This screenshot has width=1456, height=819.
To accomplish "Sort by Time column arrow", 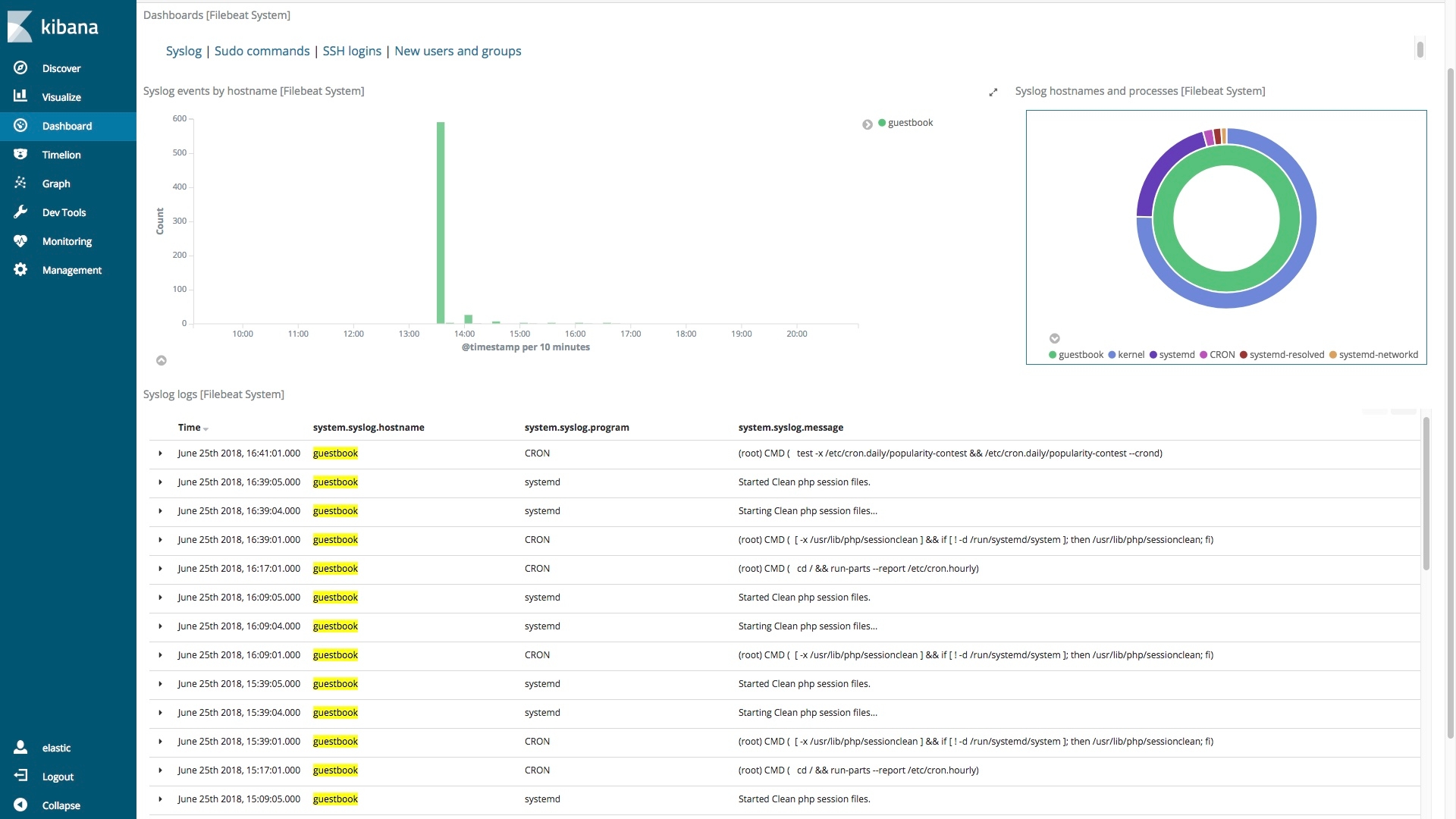I will click(206, 429).
